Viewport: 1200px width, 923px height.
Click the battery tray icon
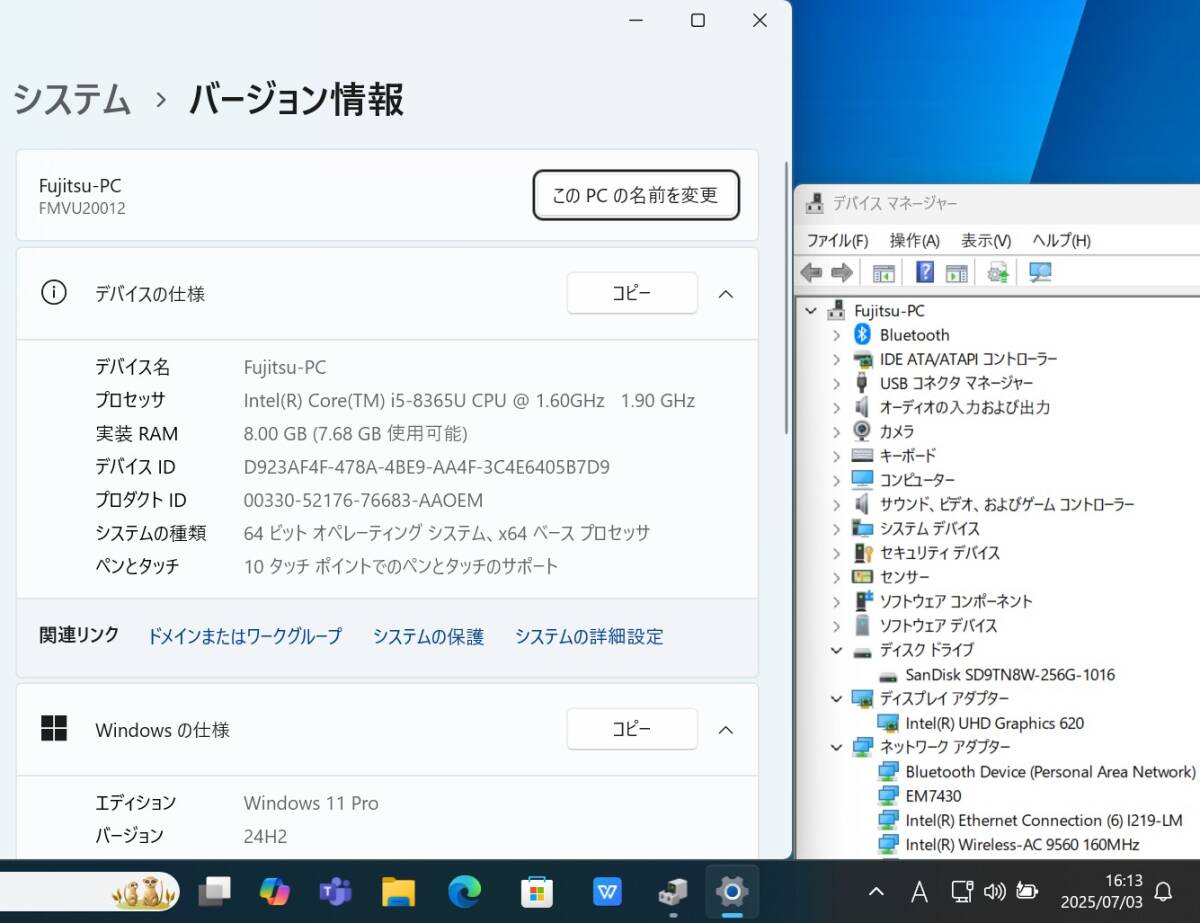click(x=1027, y=890)
